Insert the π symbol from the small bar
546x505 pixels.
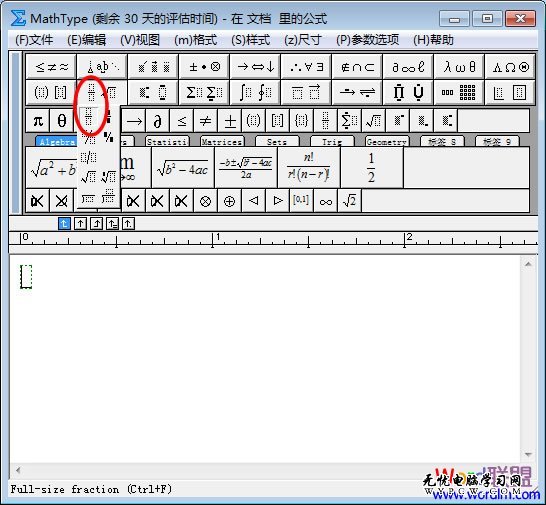coord(38,121)
